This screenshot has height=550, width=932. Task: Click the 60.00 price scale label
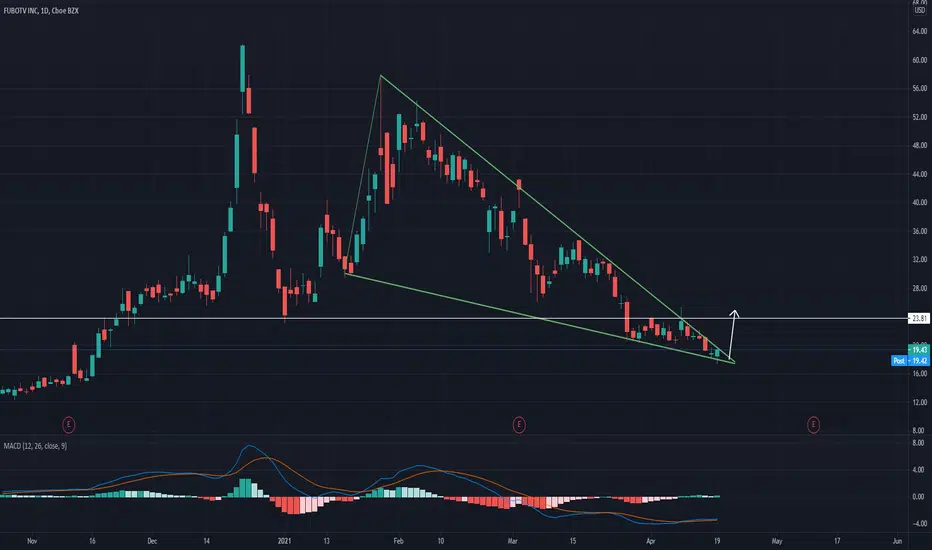pyautogui.click(x=920, y=60)
